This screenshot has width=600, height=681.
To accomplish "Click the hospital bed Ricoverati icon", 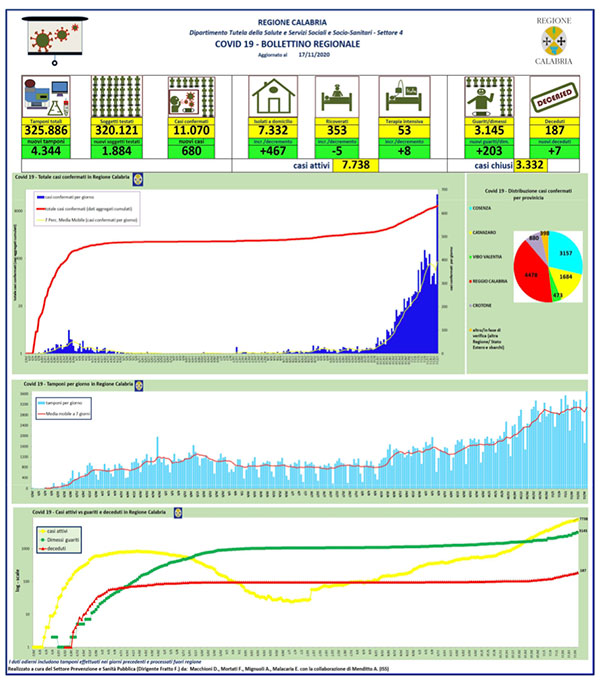I will coord(337,97).
